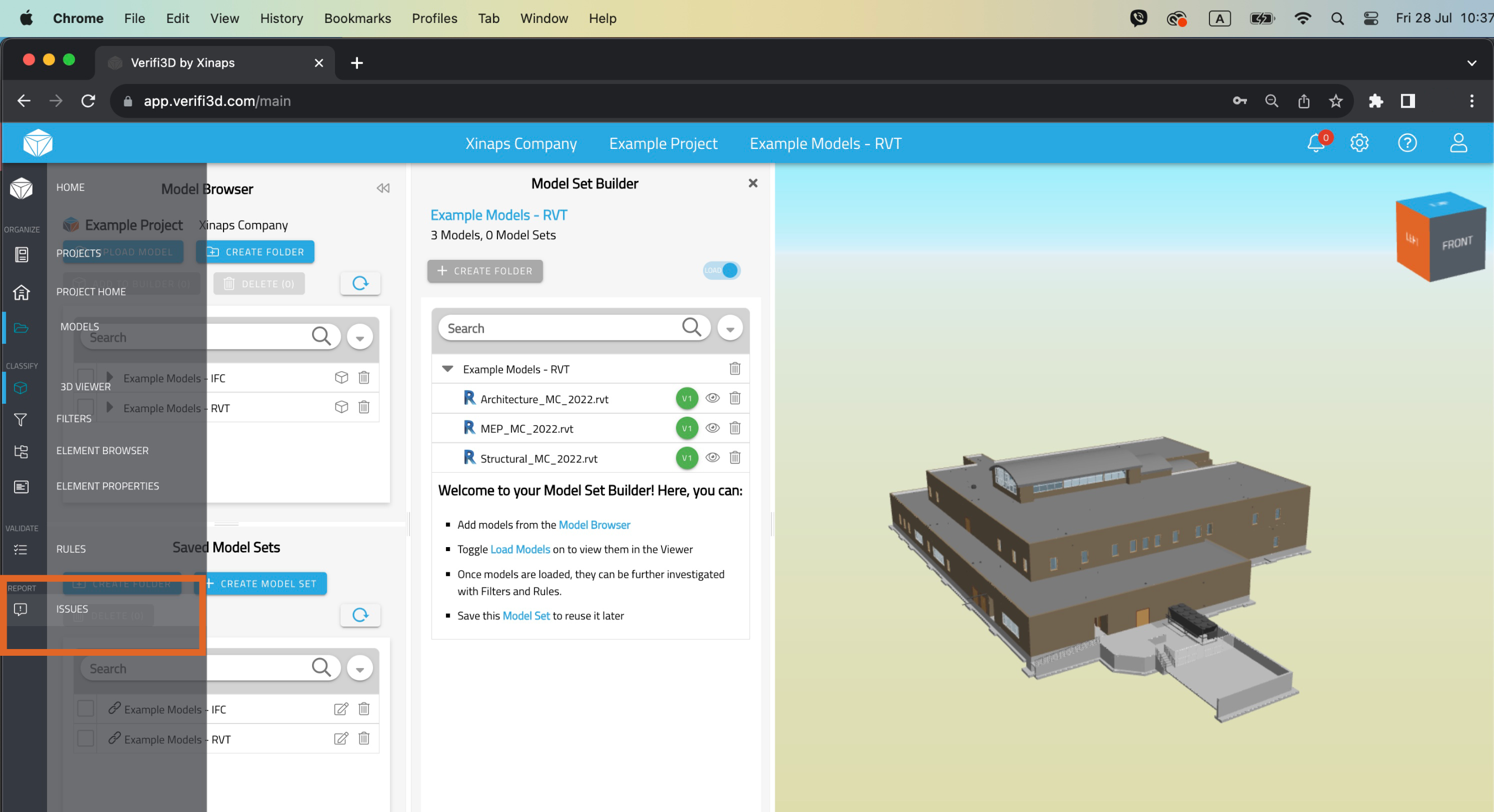Screen dimensions: 1494x812
Task: Open the Rules checklist icon
Action: [21, 549]
